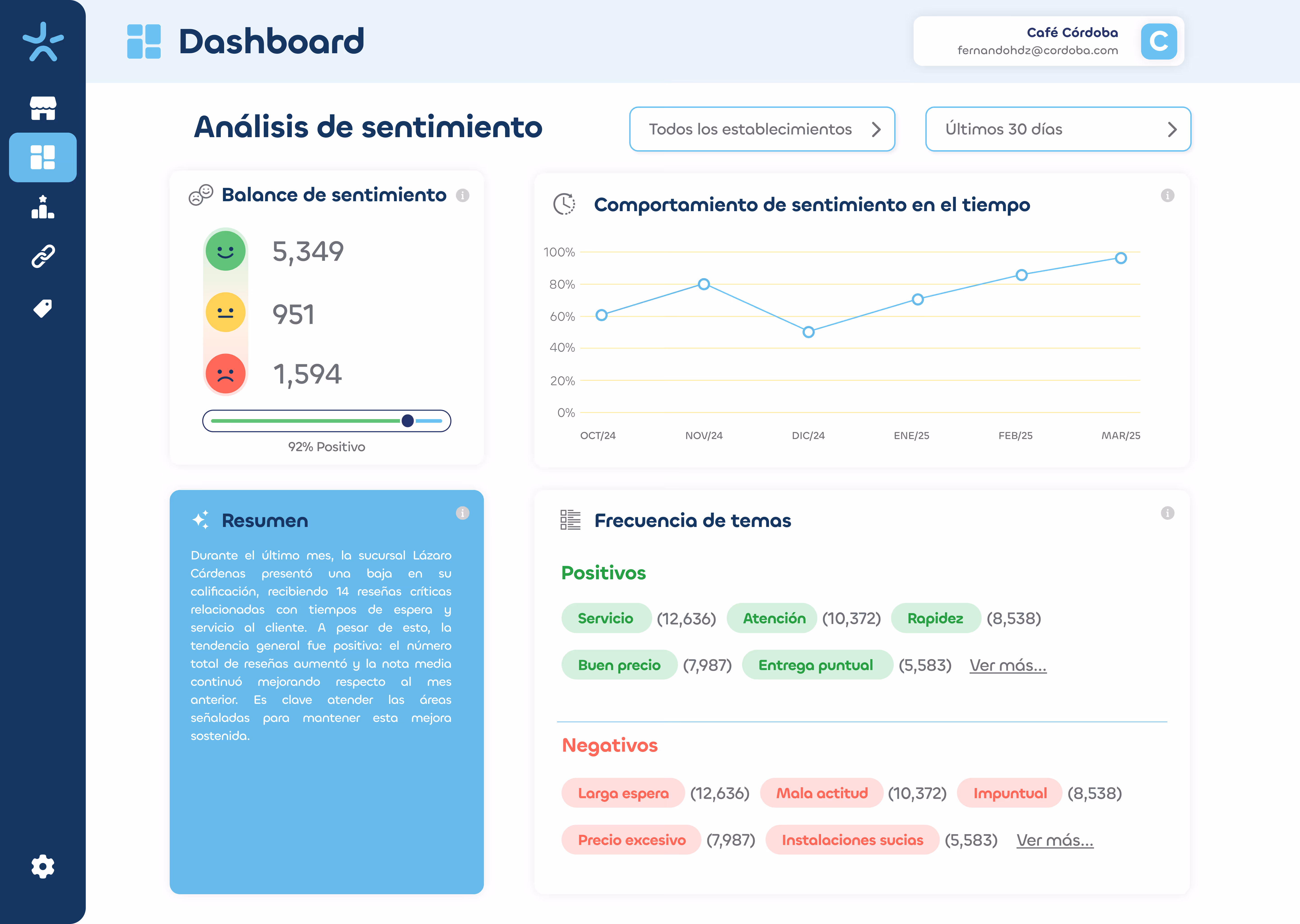Click the sentiment balance slider handle
1300x924 pixels.
coord(408,420)
